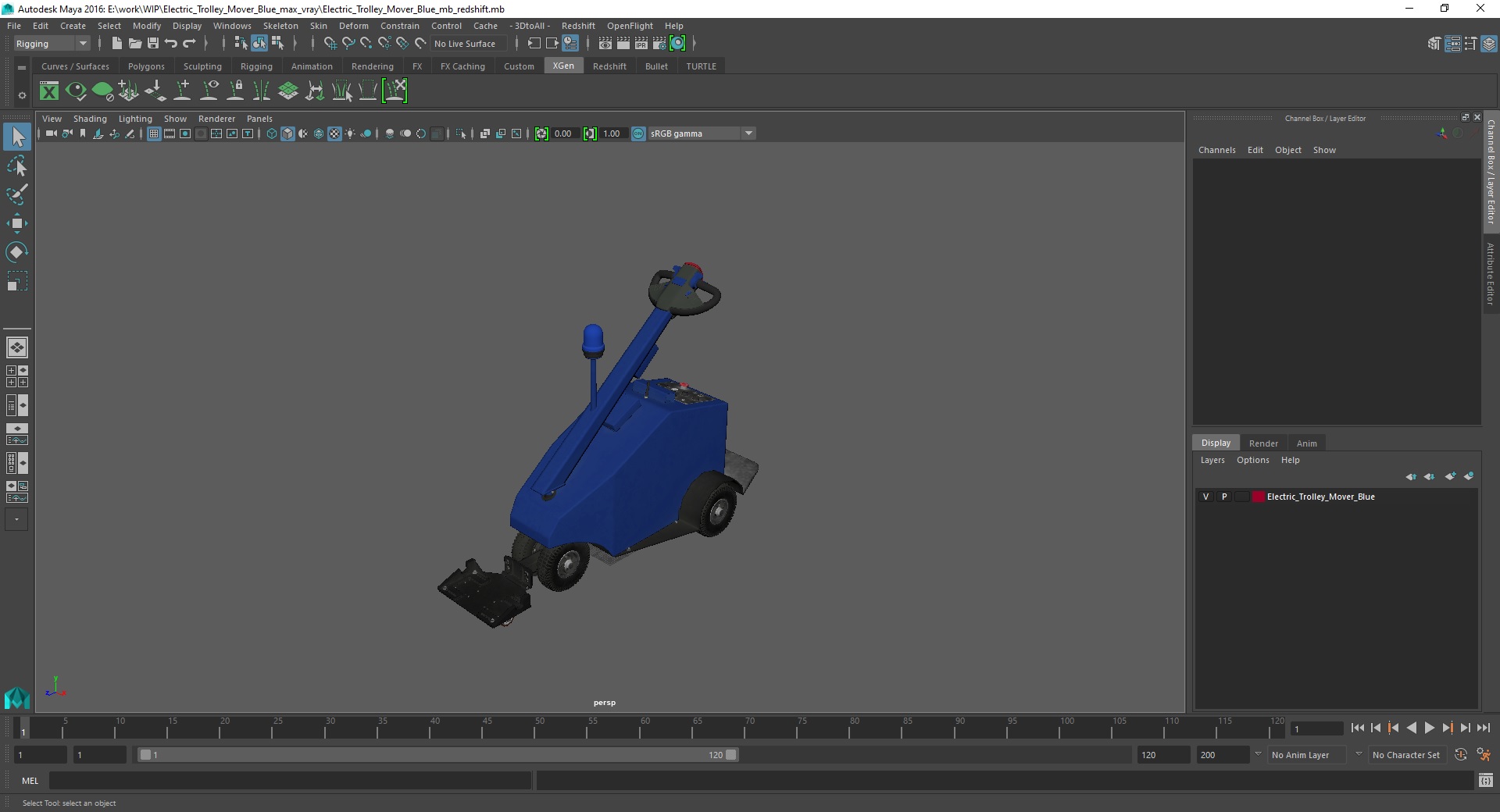Image resolution: width=1500 pixels, height=812 pixels.
Task: Switch to the Polygons shelf tab
Action: pos(146,66)
